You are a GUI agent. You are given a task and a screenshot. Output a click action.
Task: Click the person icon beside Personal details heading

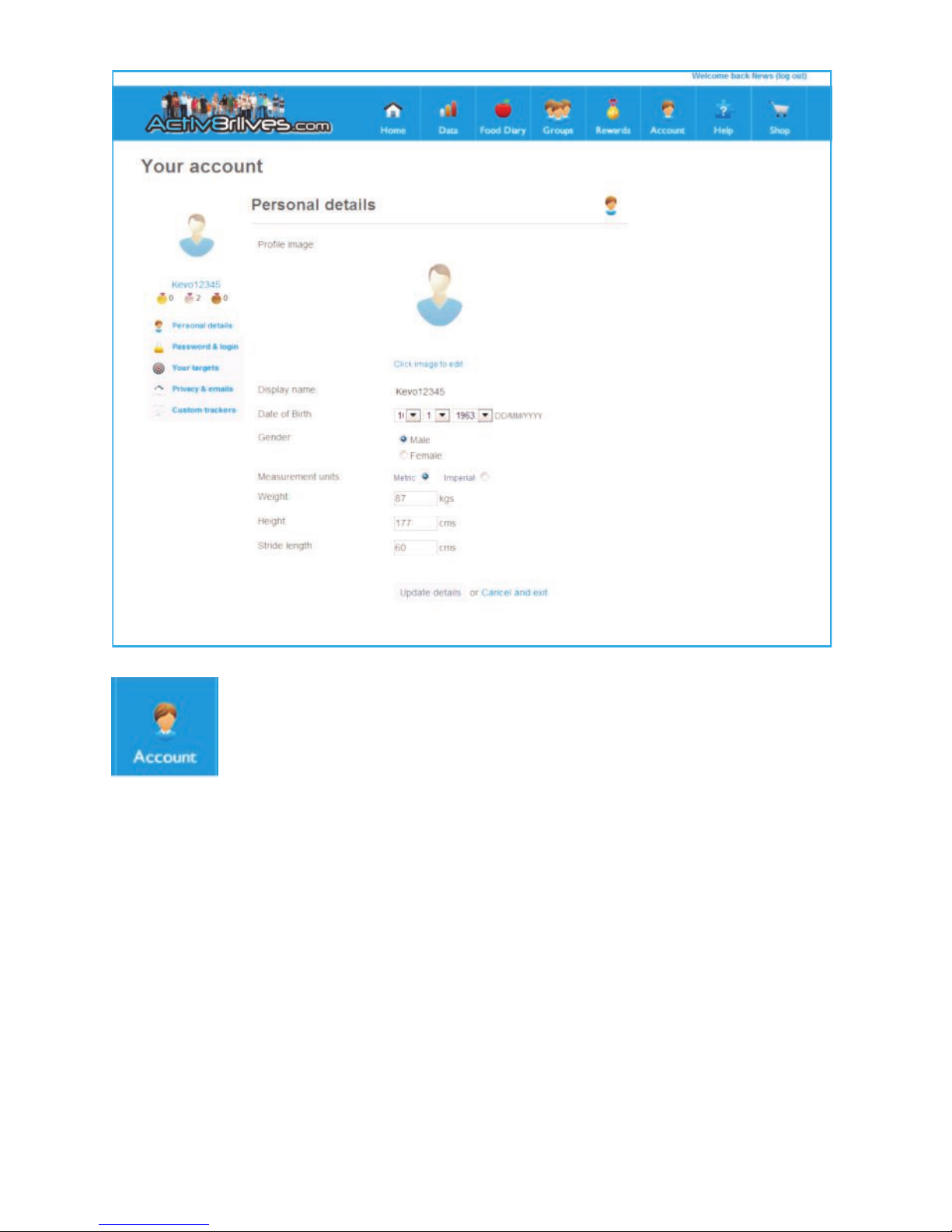point(611,205)
